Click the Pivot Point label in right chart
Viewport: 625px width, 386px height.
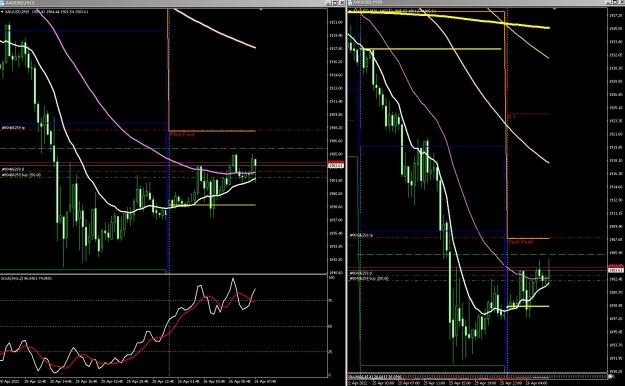coord(520,242)
